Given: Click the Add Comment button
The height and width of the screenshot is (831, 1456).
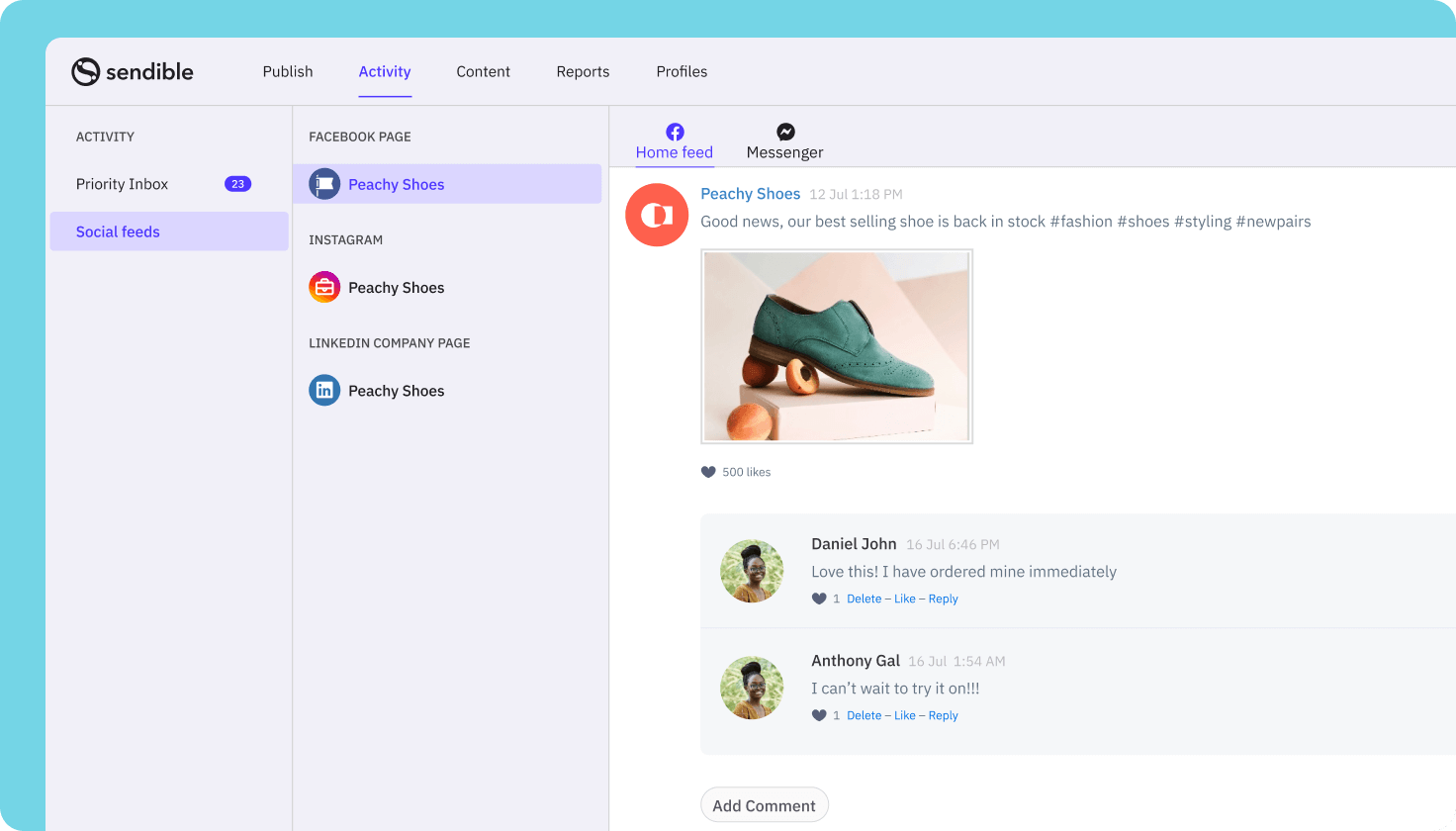Looking at the screenshot, I should tap(764, 804).
